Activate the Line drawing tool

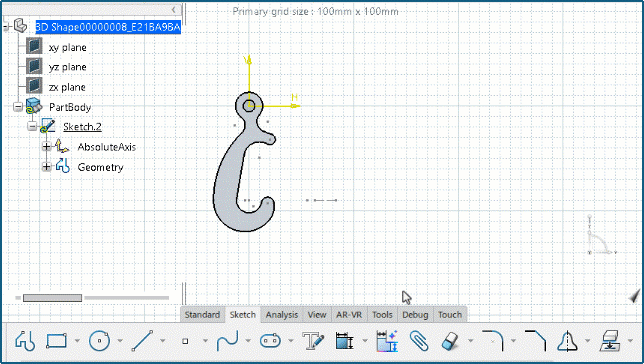(142, 341)
